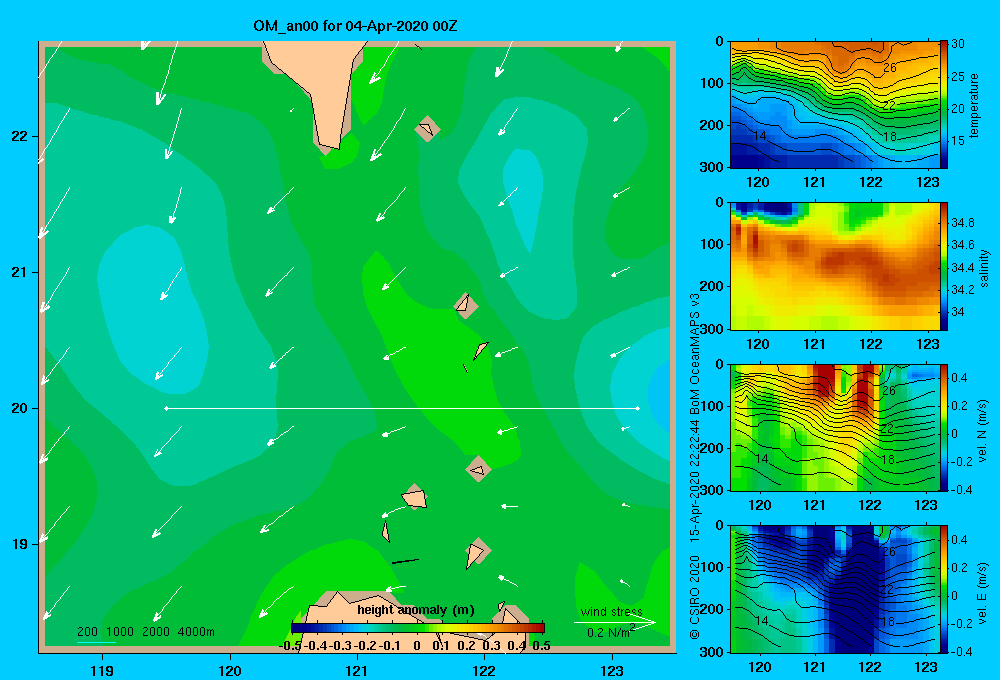Click the "vel. N (m/s)" label
The width and height of the screenshot is (1000, 680).
pos(983,431)
